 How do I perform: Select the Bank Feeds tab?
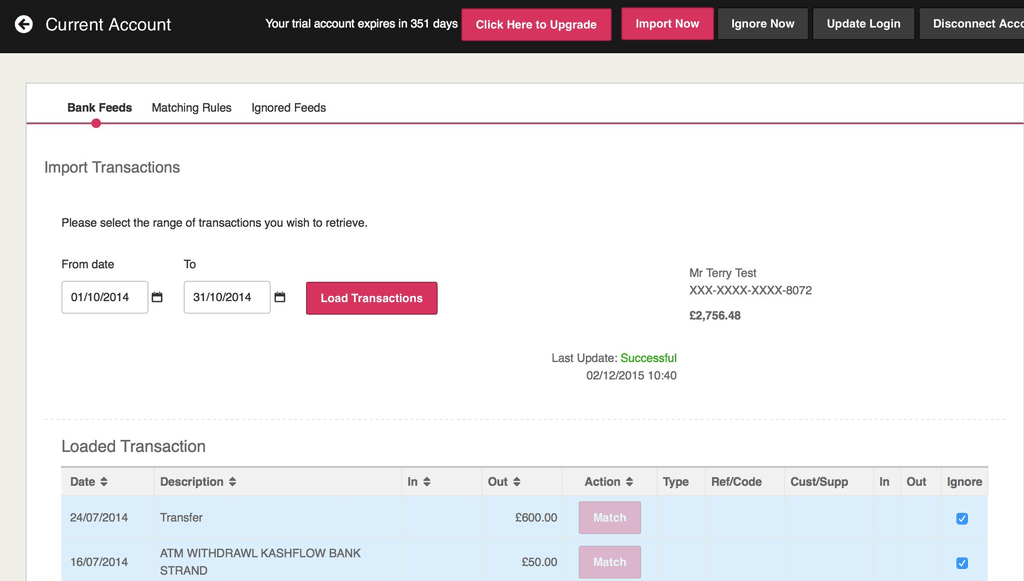99,108
